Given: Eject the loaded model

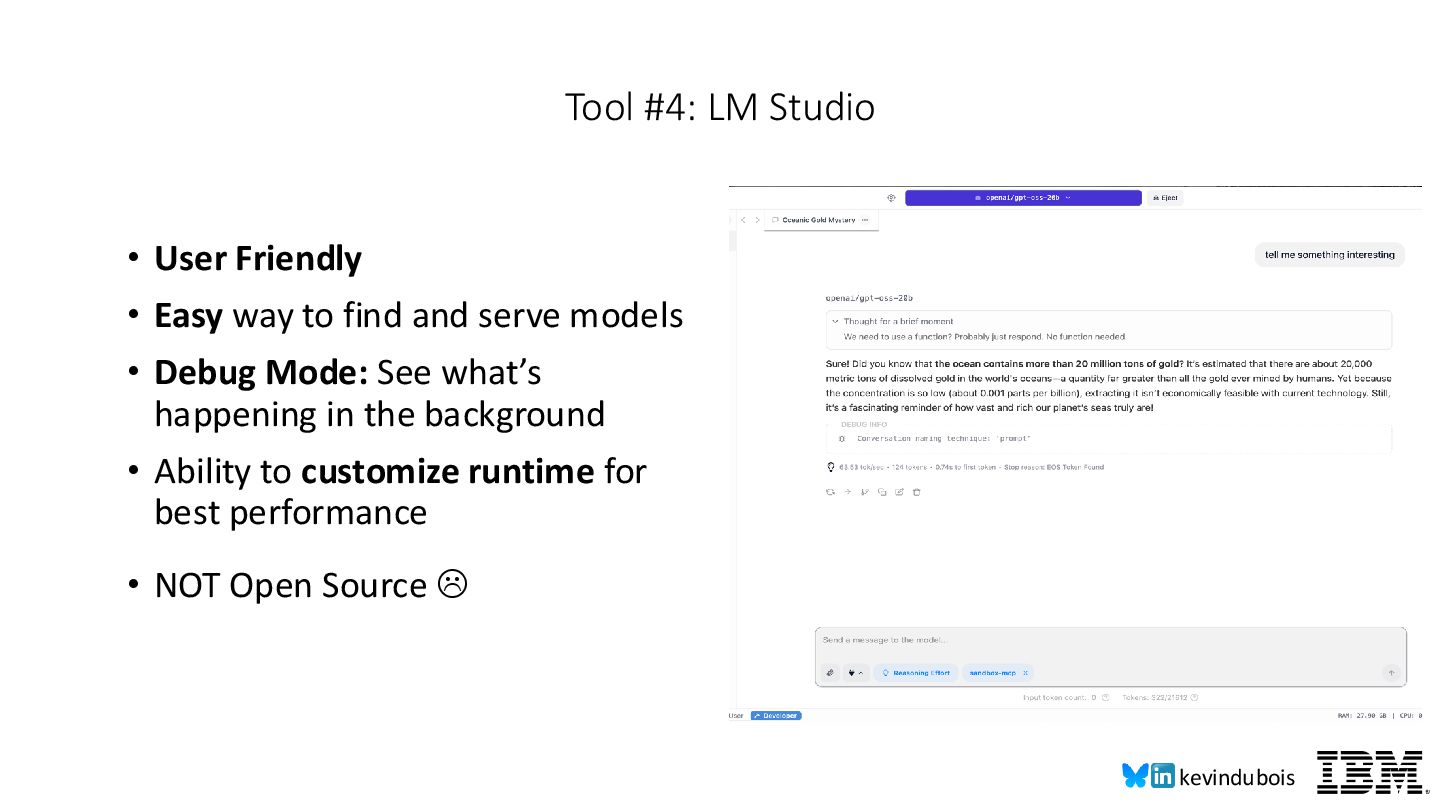Looking at the screenshot, I should 1165,198.
